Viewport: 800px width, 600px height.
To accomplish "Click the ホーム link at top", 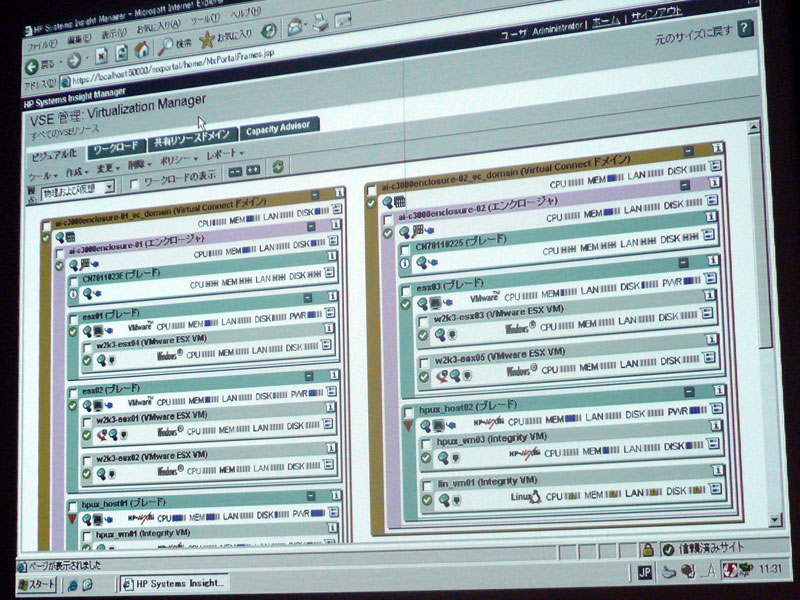I will 605,22.
